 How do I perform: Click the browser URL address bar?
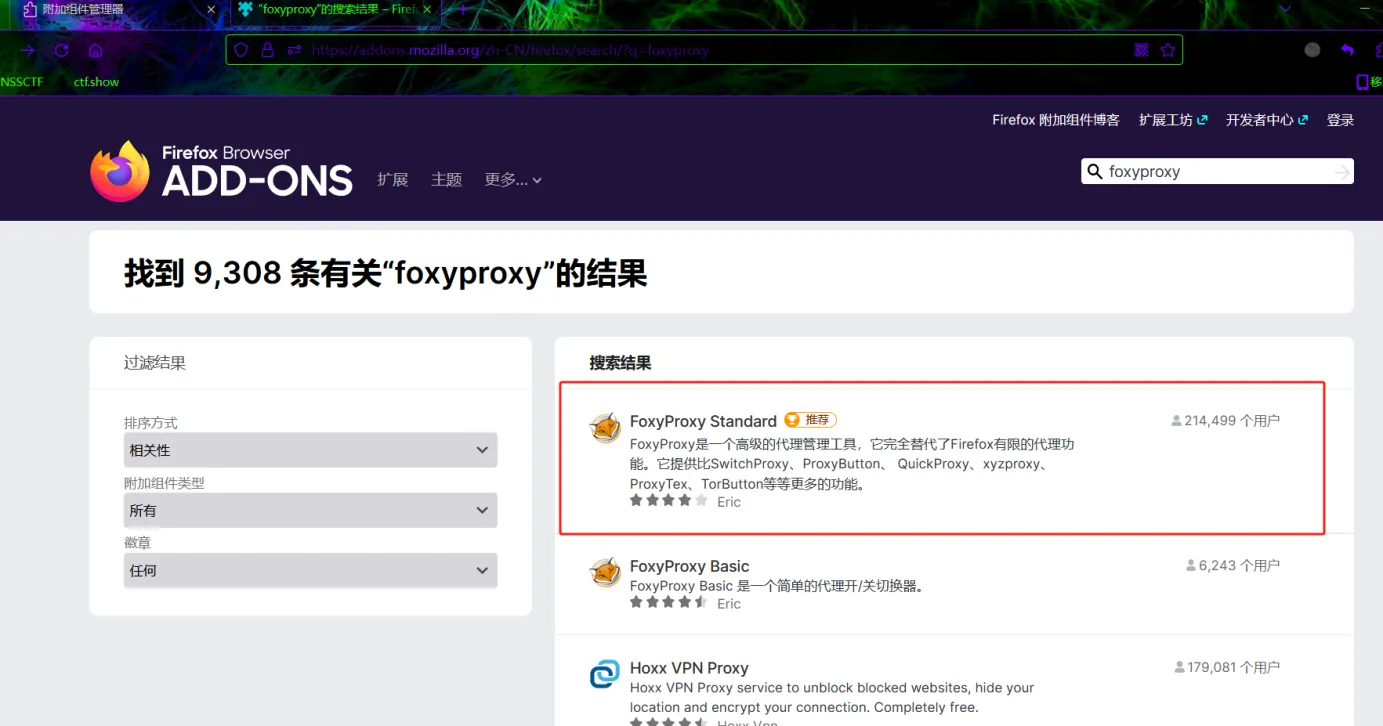click(x=704, y=50)
